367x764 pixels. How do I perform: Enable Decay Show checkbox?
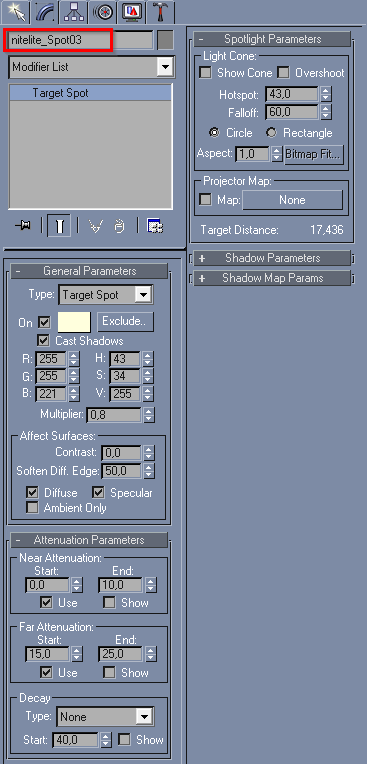coord(125,740)
